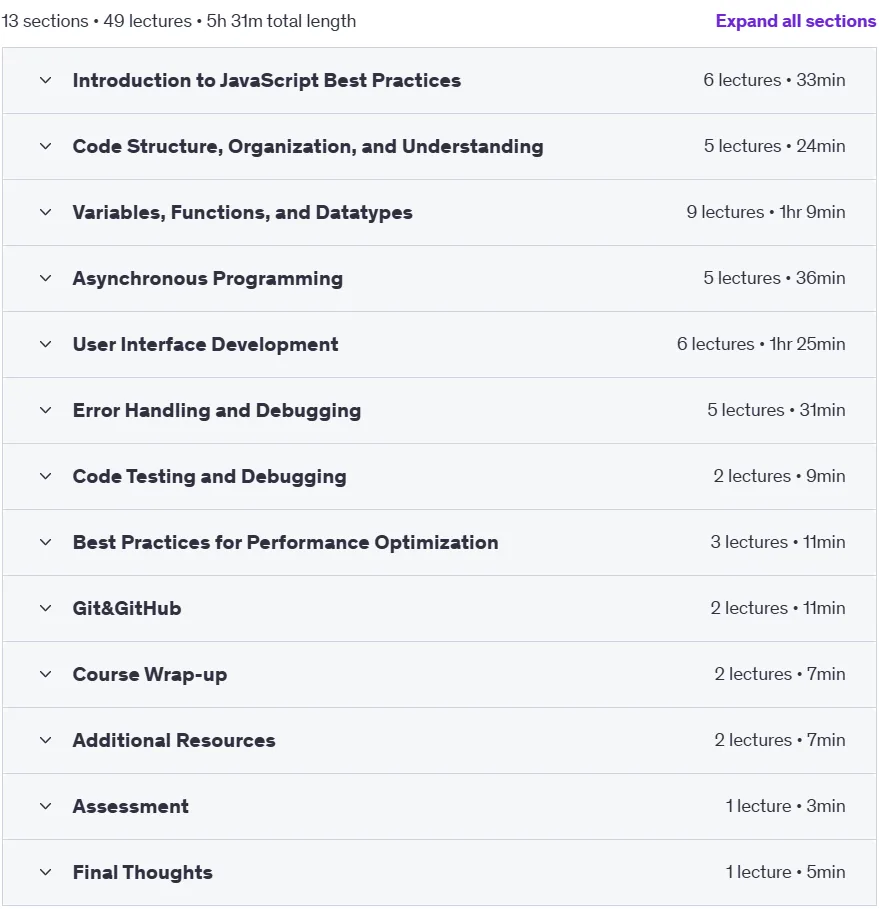The image size is (879, 909).
Task: Expand Best Practices for Performance Optimization chevron
Action: (45, 543)
